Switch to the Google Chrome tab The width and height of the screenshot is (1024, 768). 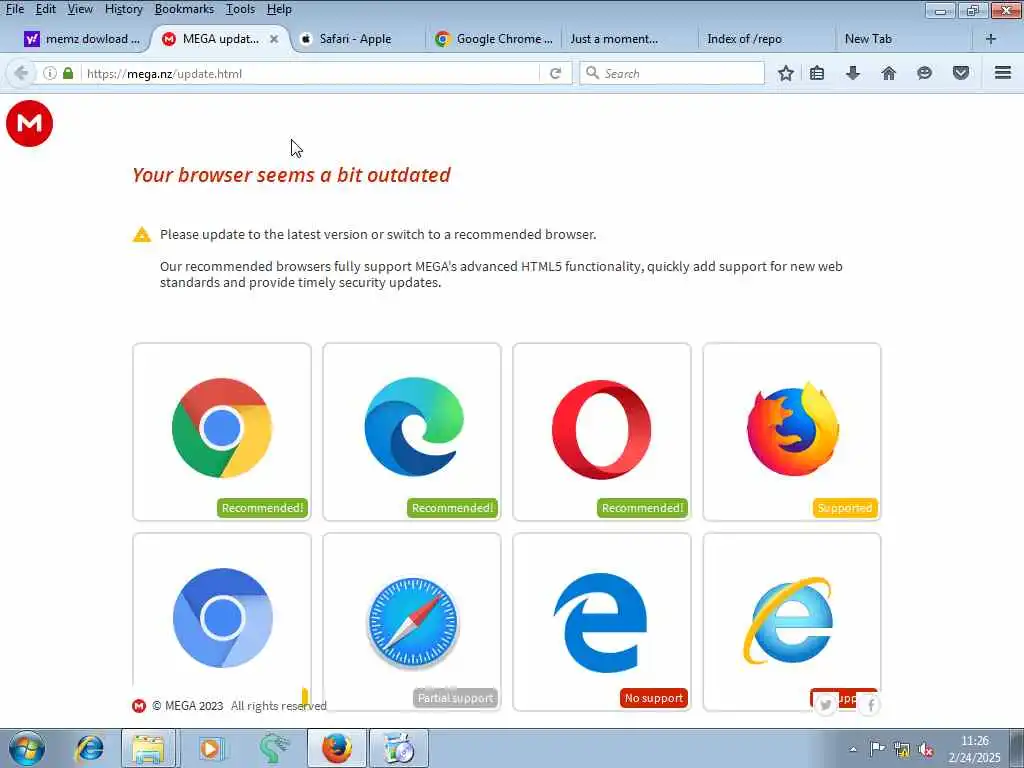pos(494,39)
